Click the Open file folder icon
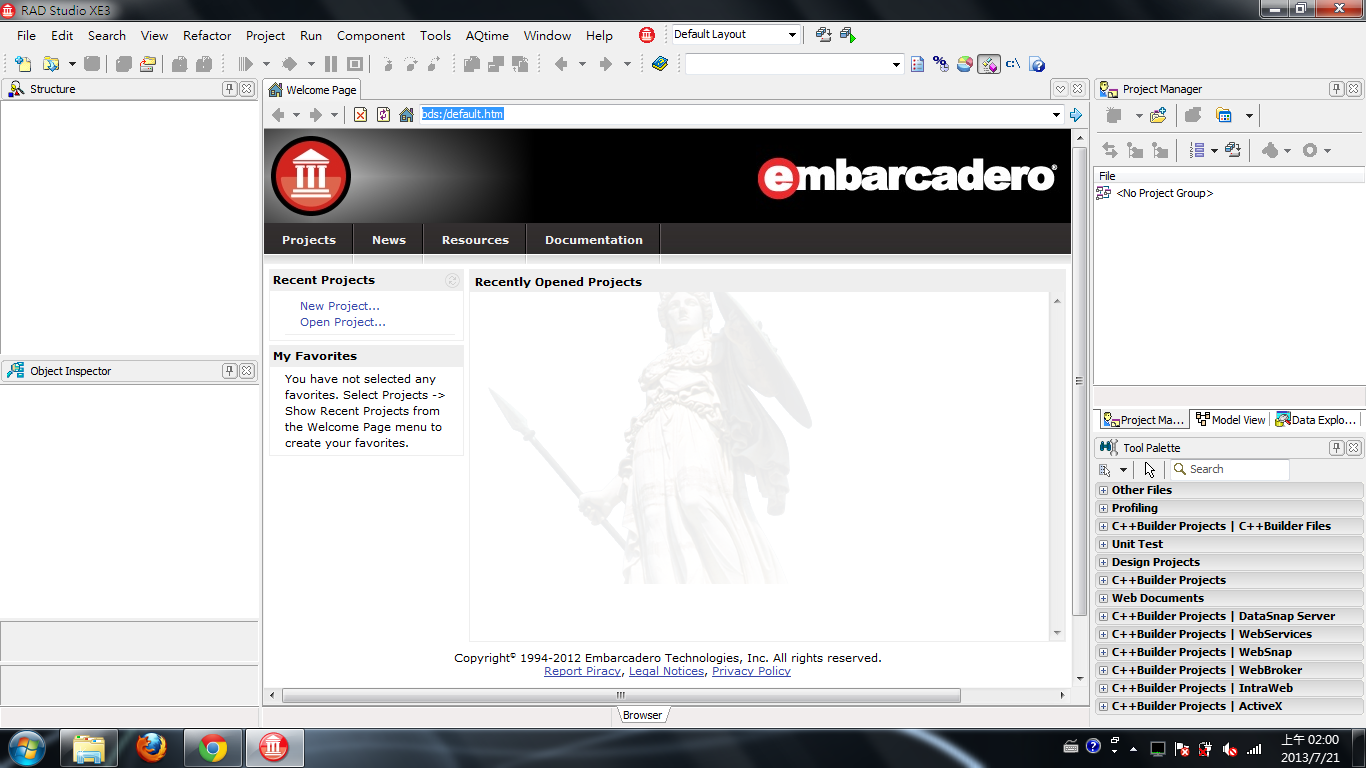 click(50, 64)
